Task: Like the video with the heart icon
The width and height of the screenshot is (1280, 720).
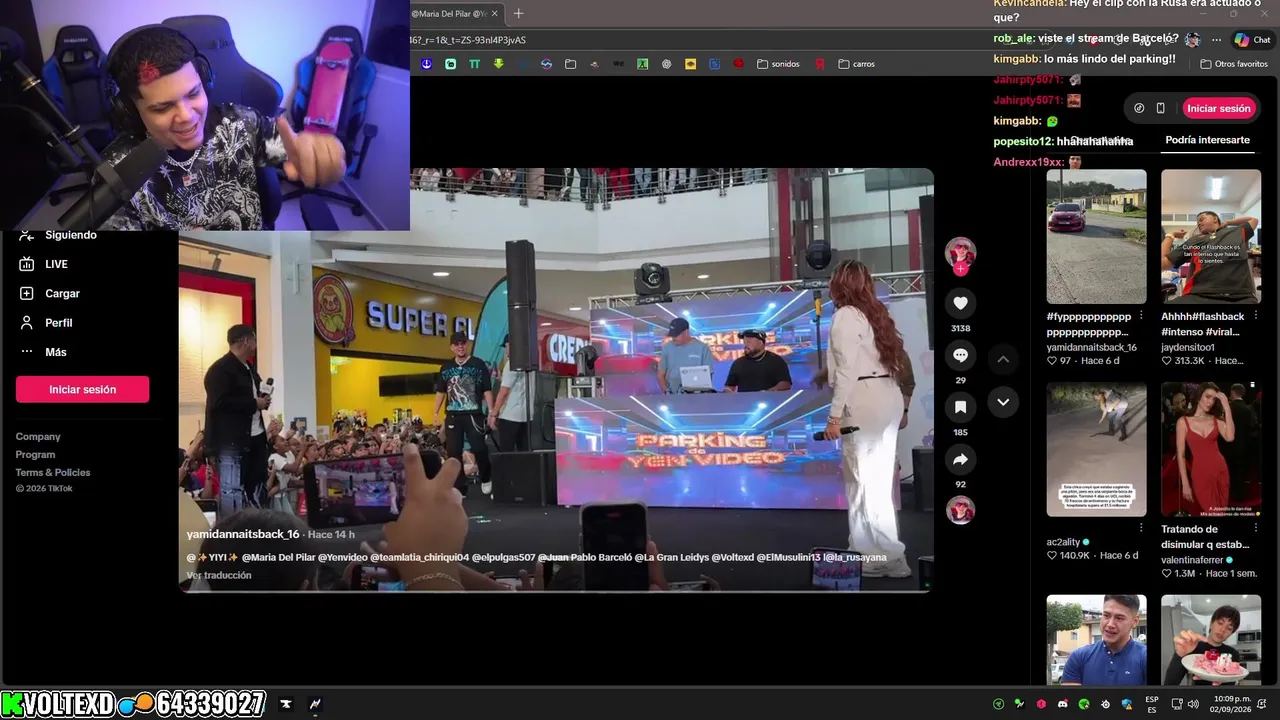Action: pyautogui.click(x=960, y=303)
